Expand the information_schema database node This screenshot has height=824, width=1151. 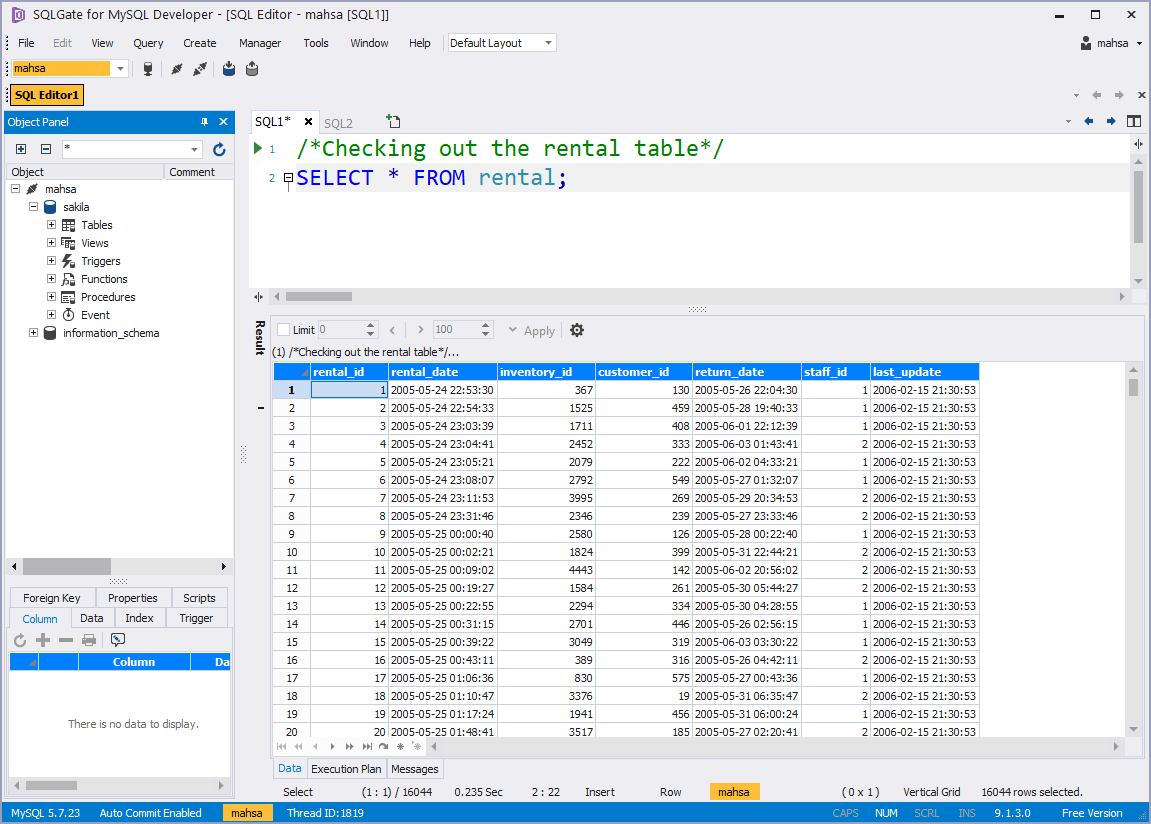coord(33,332)
